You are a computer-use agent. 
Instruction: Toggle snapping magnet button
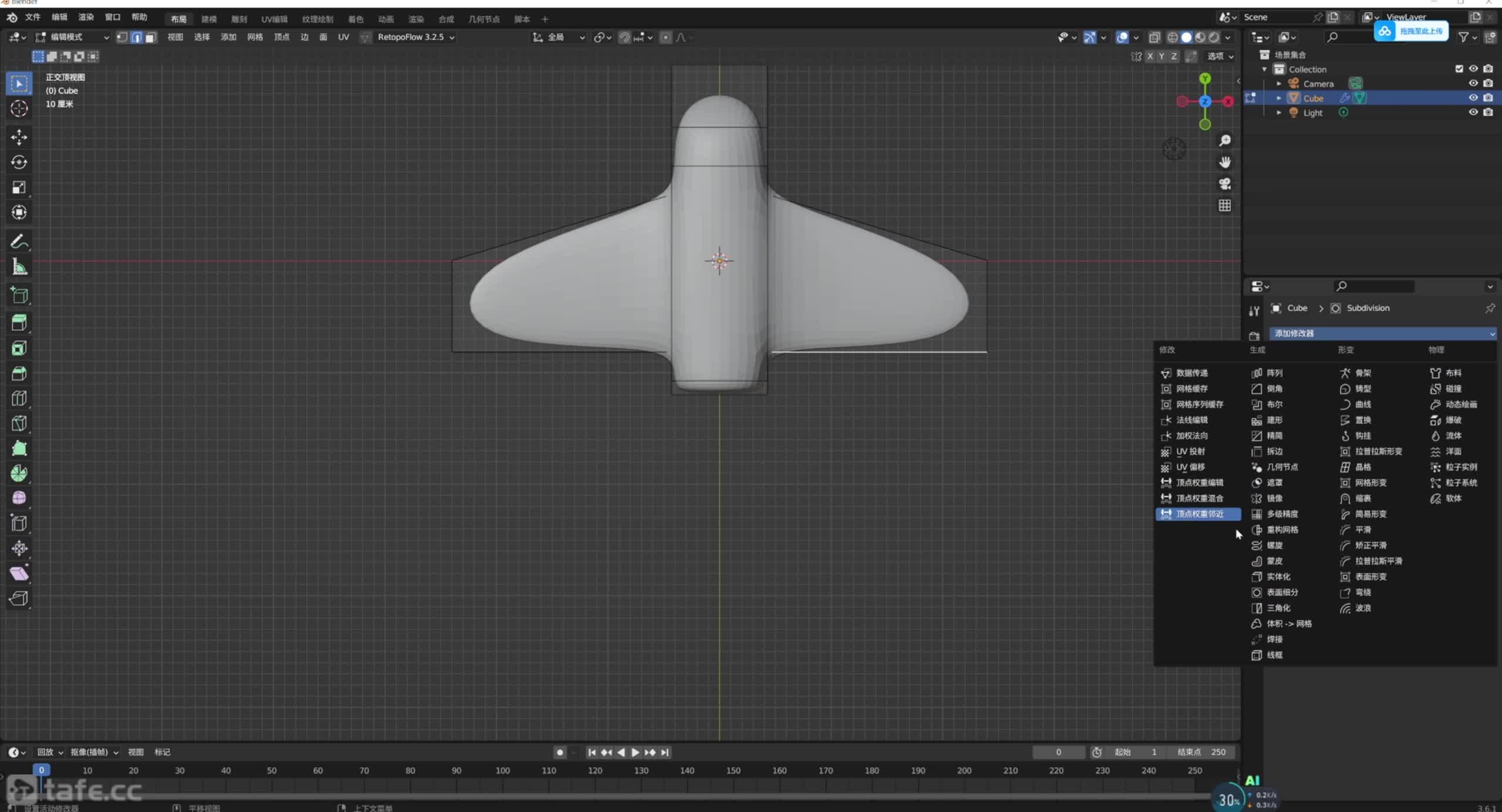coord(625,38)
